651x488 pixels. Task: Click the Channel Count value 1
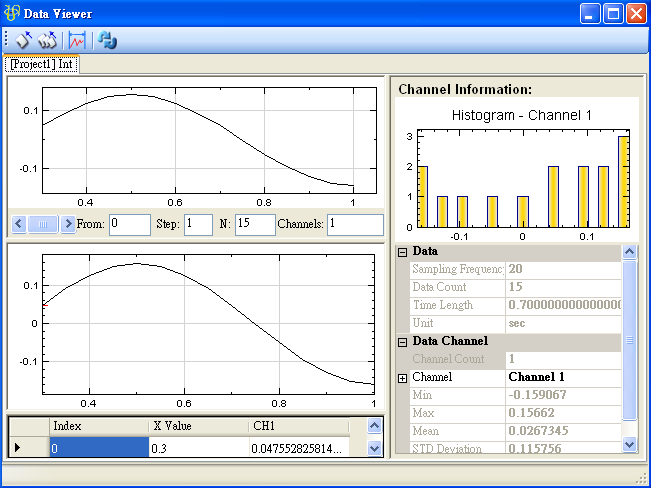(563, 359)
